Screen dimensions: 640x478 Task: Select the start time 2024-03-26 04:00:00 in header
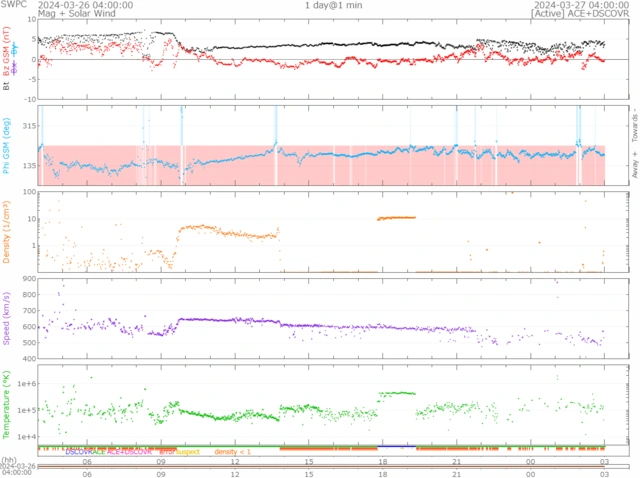pyautogui.click(x=85, y=5)
